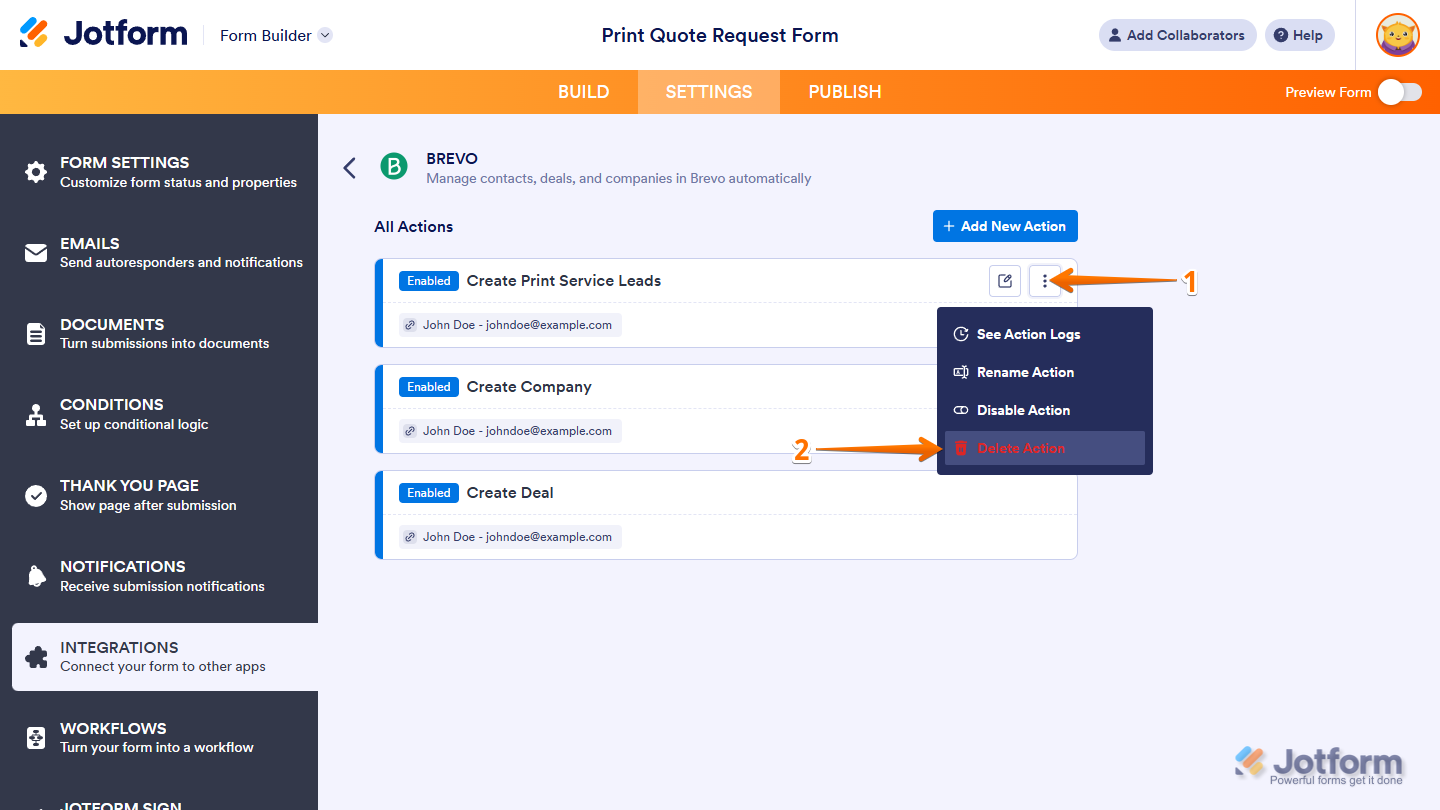The image size is (1440, 810).
Task: Open the Add Collaborators dialog
Action: point(1177,35)
